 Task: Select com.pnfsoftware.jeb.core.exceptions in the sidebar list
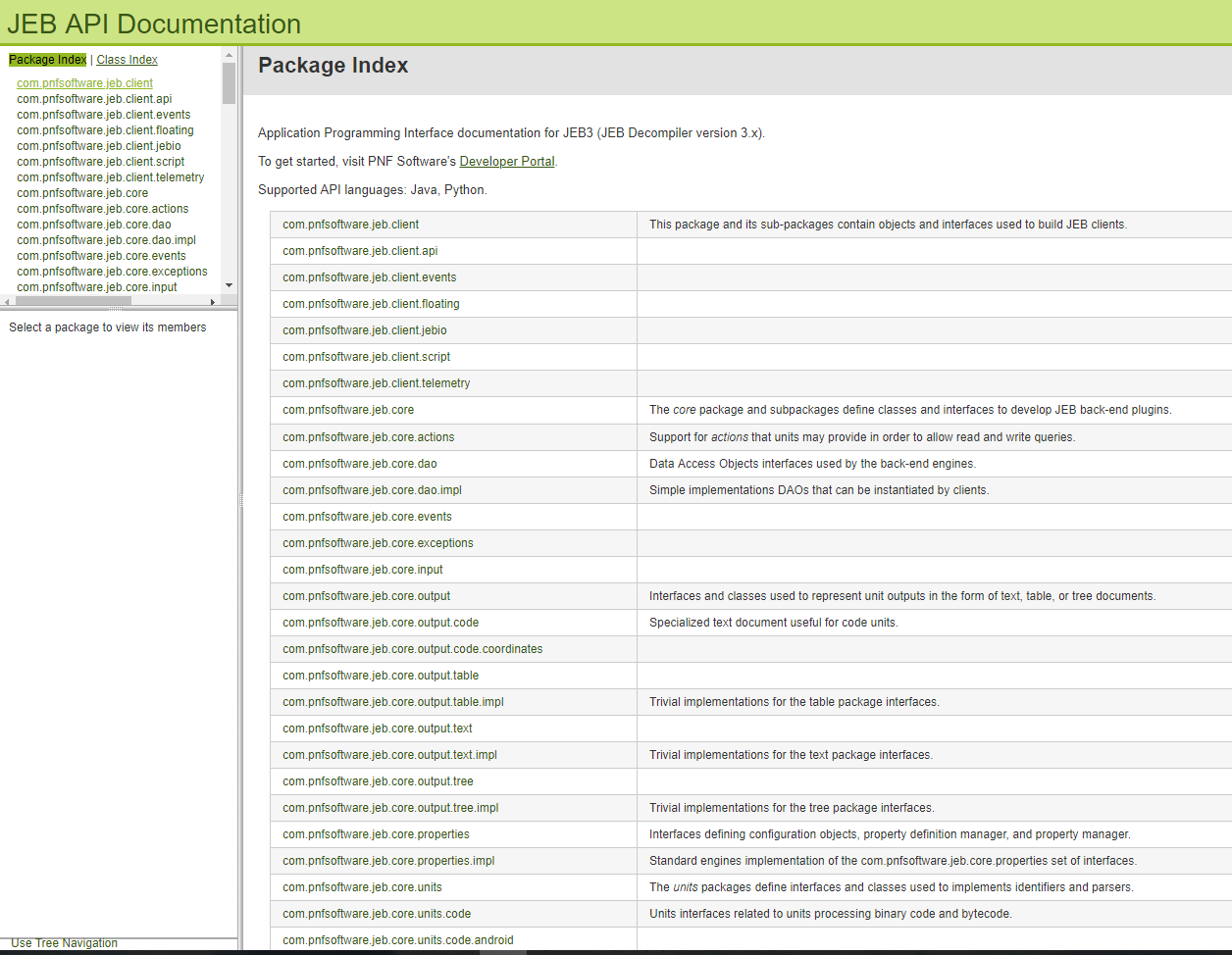(x=112, y=272)
